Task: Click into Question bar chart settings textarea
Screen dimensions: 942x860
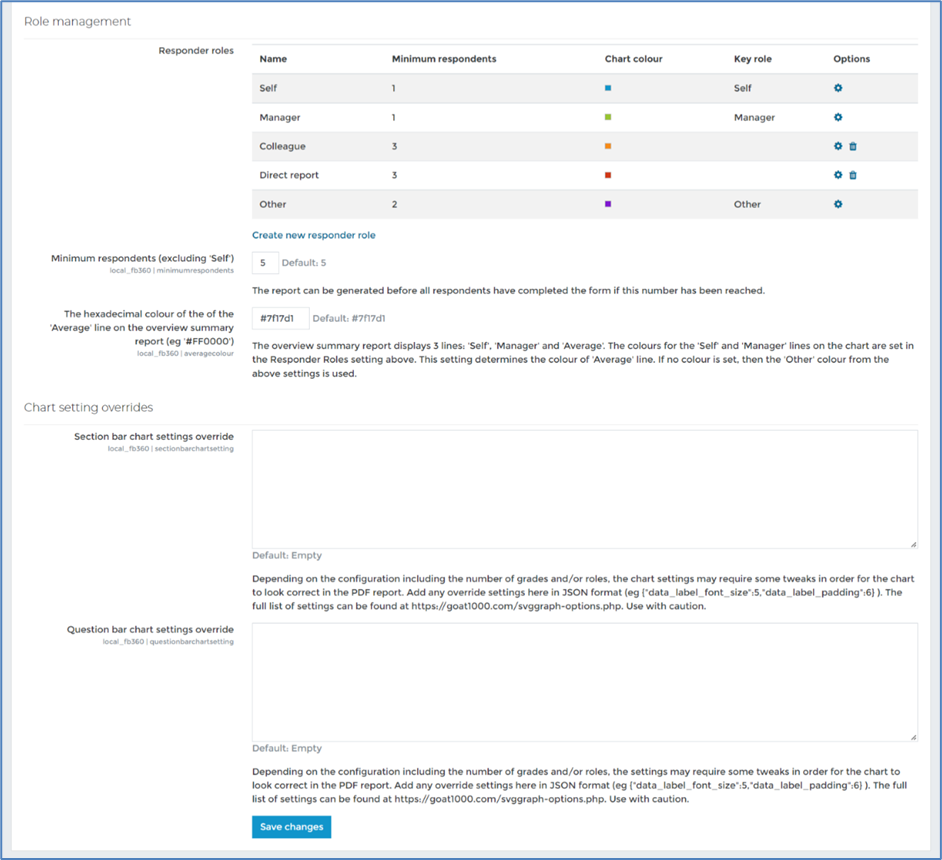Action: pyautogui.click(x=585, y=682)
